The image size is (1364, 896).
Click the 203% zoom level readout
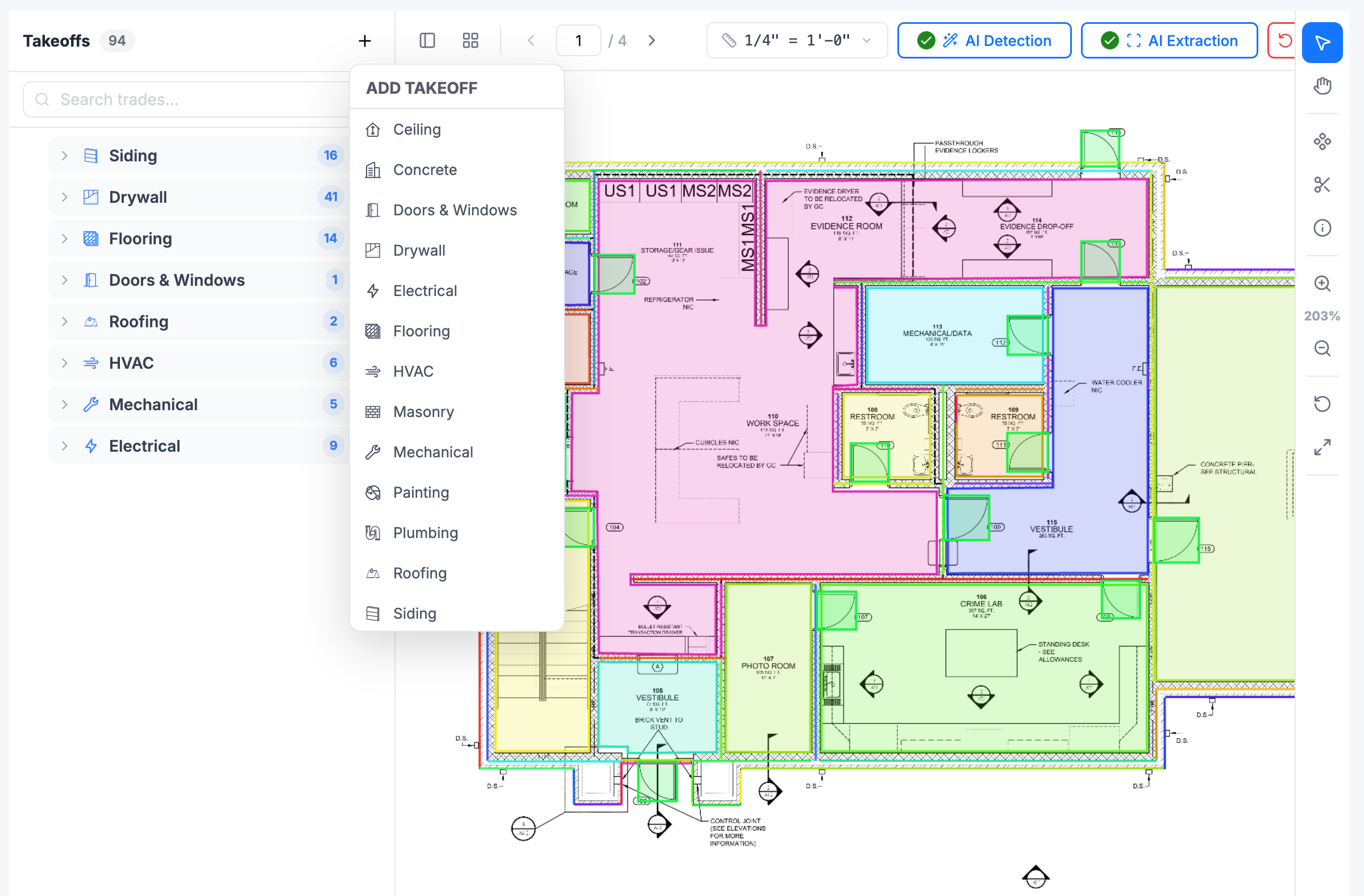point(1322,316)
